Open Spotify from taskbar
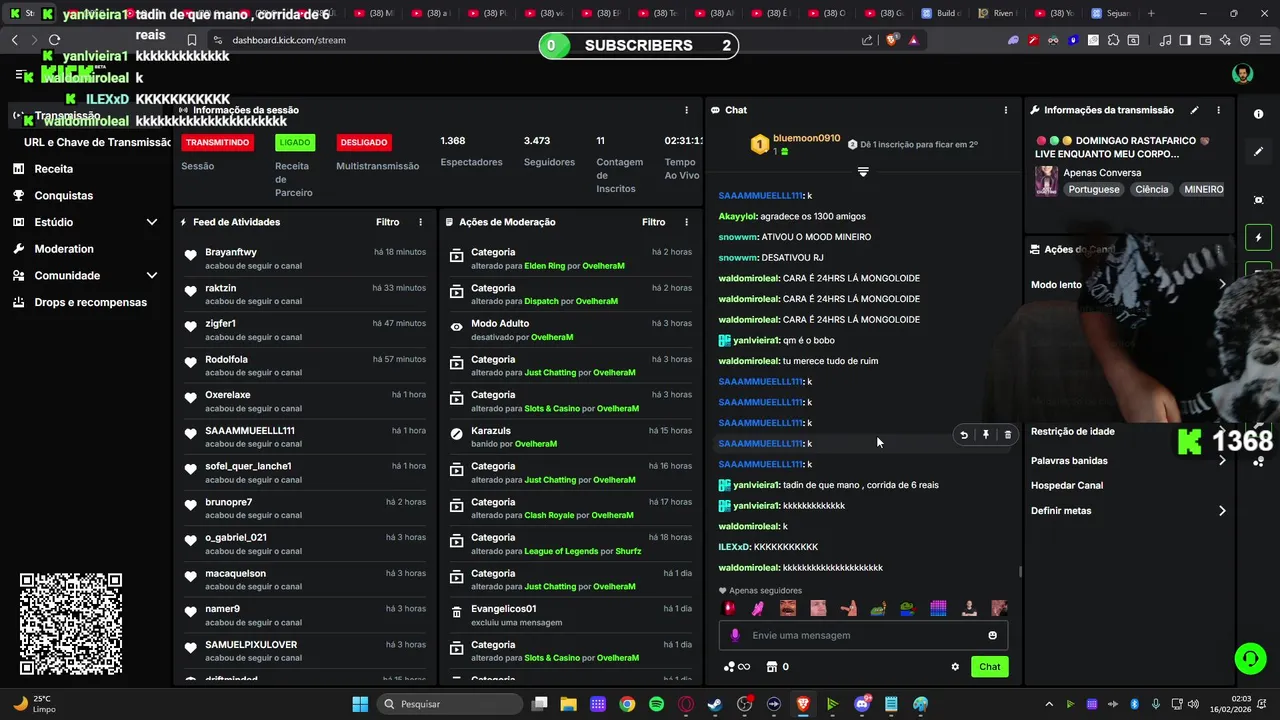 point(656,704)
